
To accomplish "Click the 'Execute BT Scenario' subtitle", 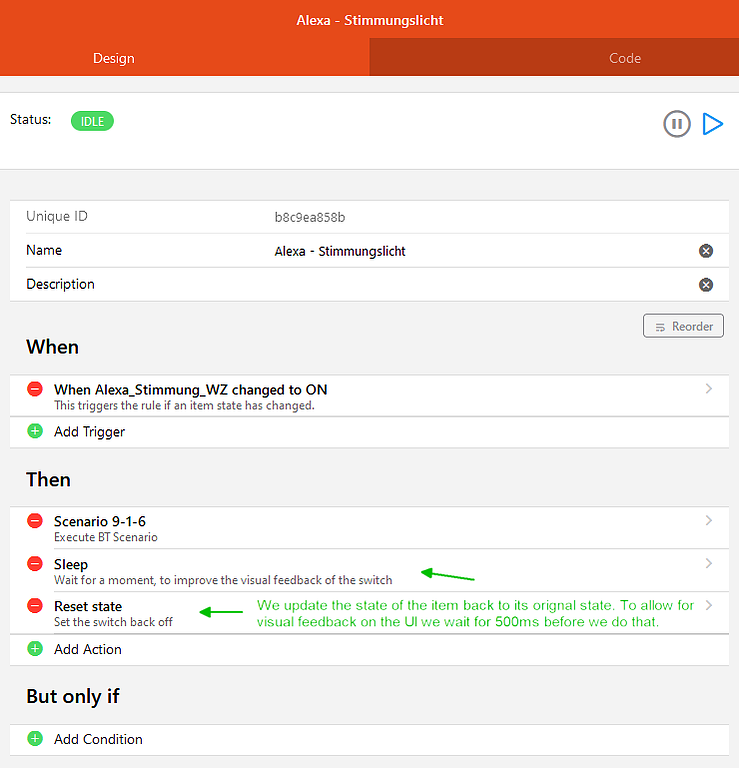I will [x=106, y=537].
